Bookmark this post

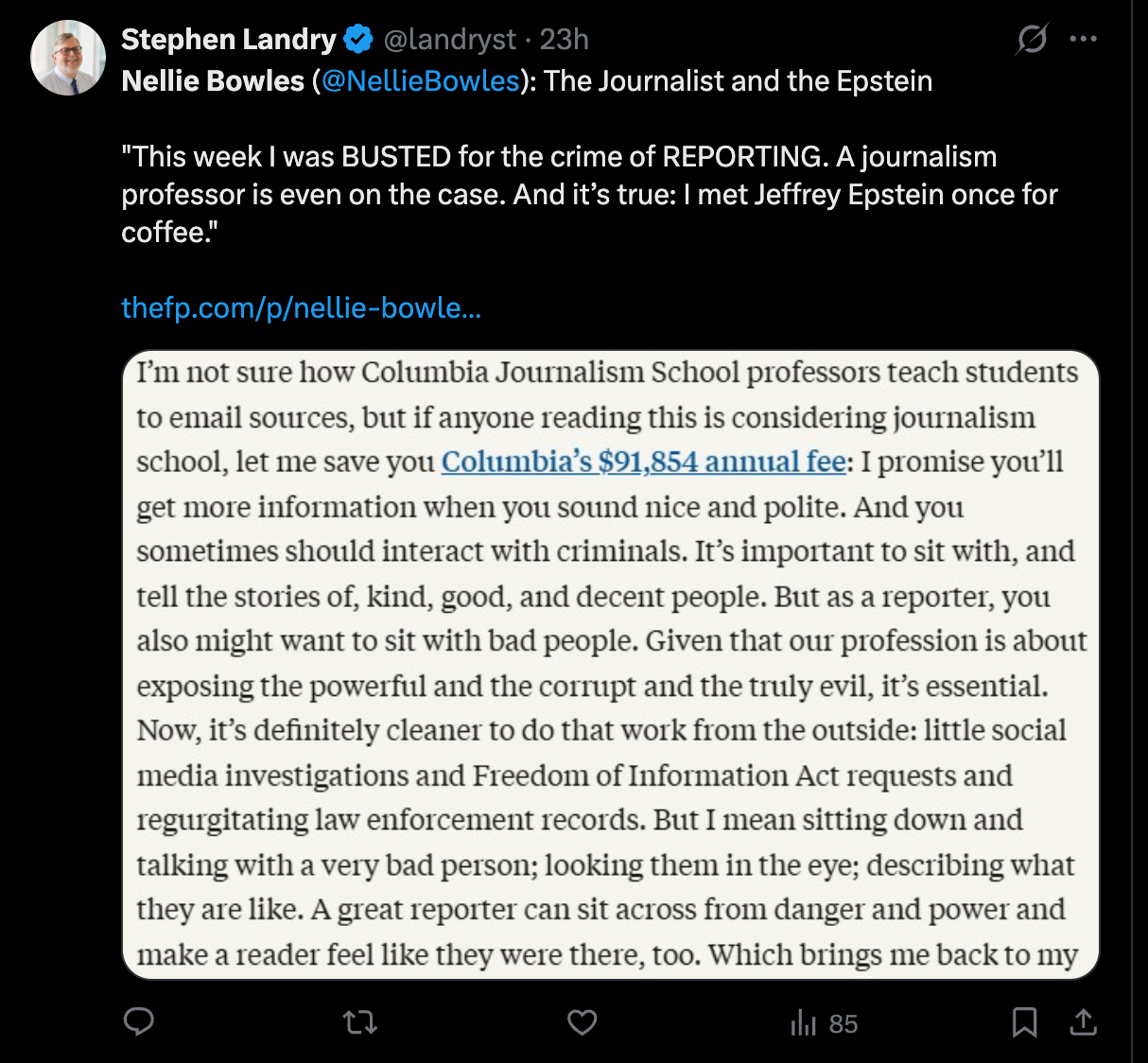click(1025, 1022)
